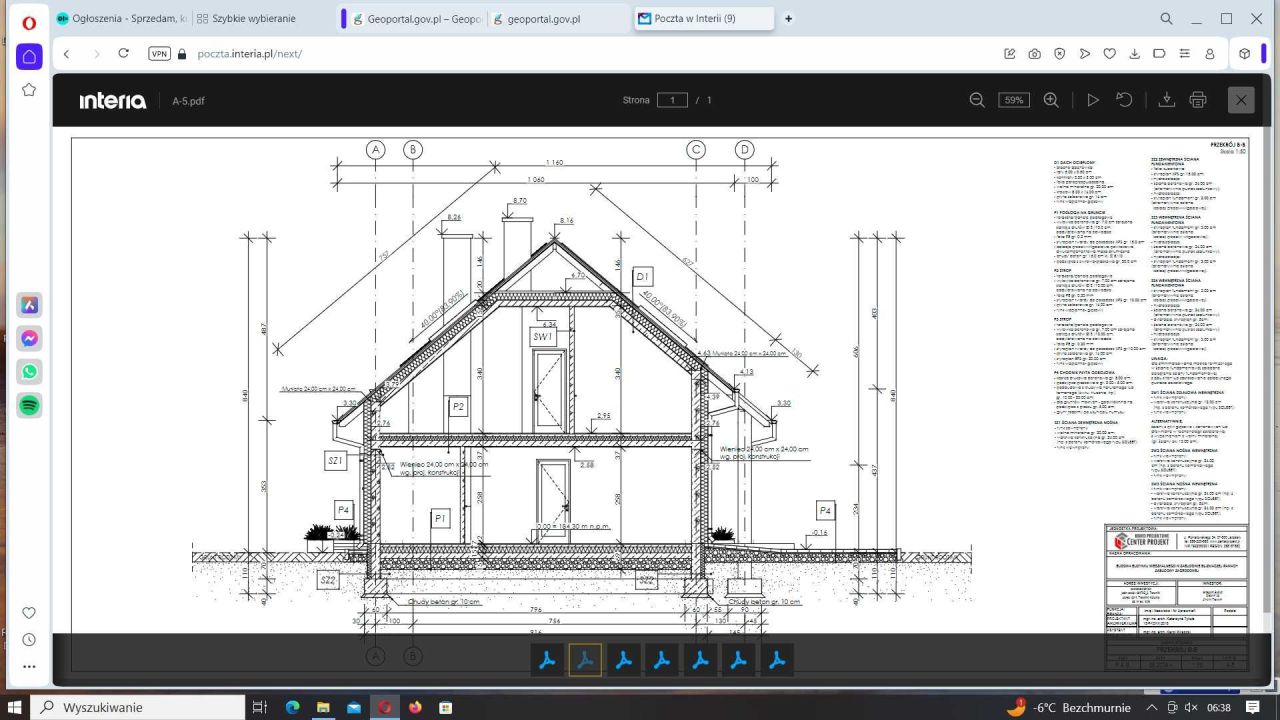The height and width of the screenshot is (720, 1280).
Task: Select the last PDF attachment thumbnail
Action: tap(777, 660)
